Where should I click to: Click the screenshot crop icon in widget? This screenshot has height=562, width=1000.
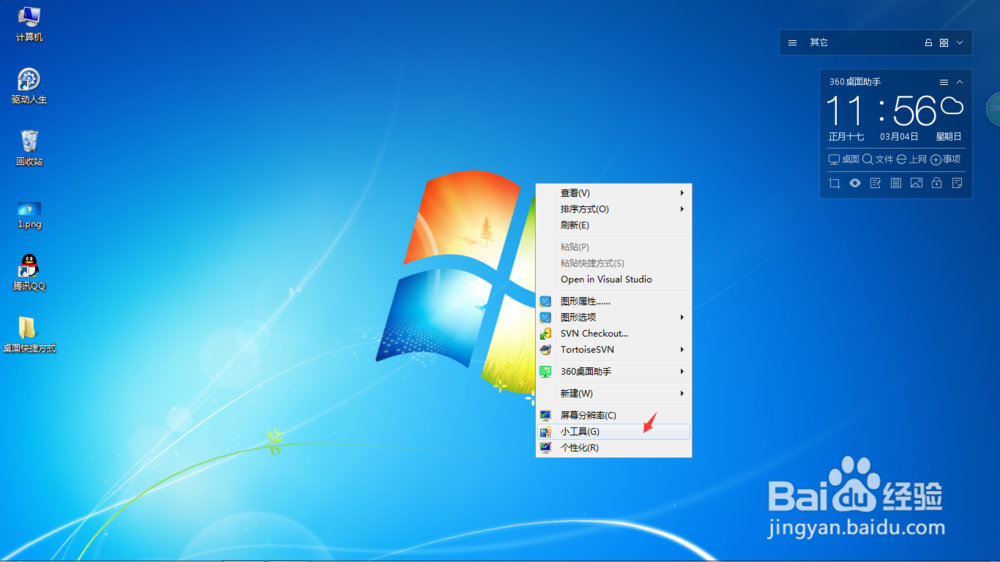coord(834,183)
